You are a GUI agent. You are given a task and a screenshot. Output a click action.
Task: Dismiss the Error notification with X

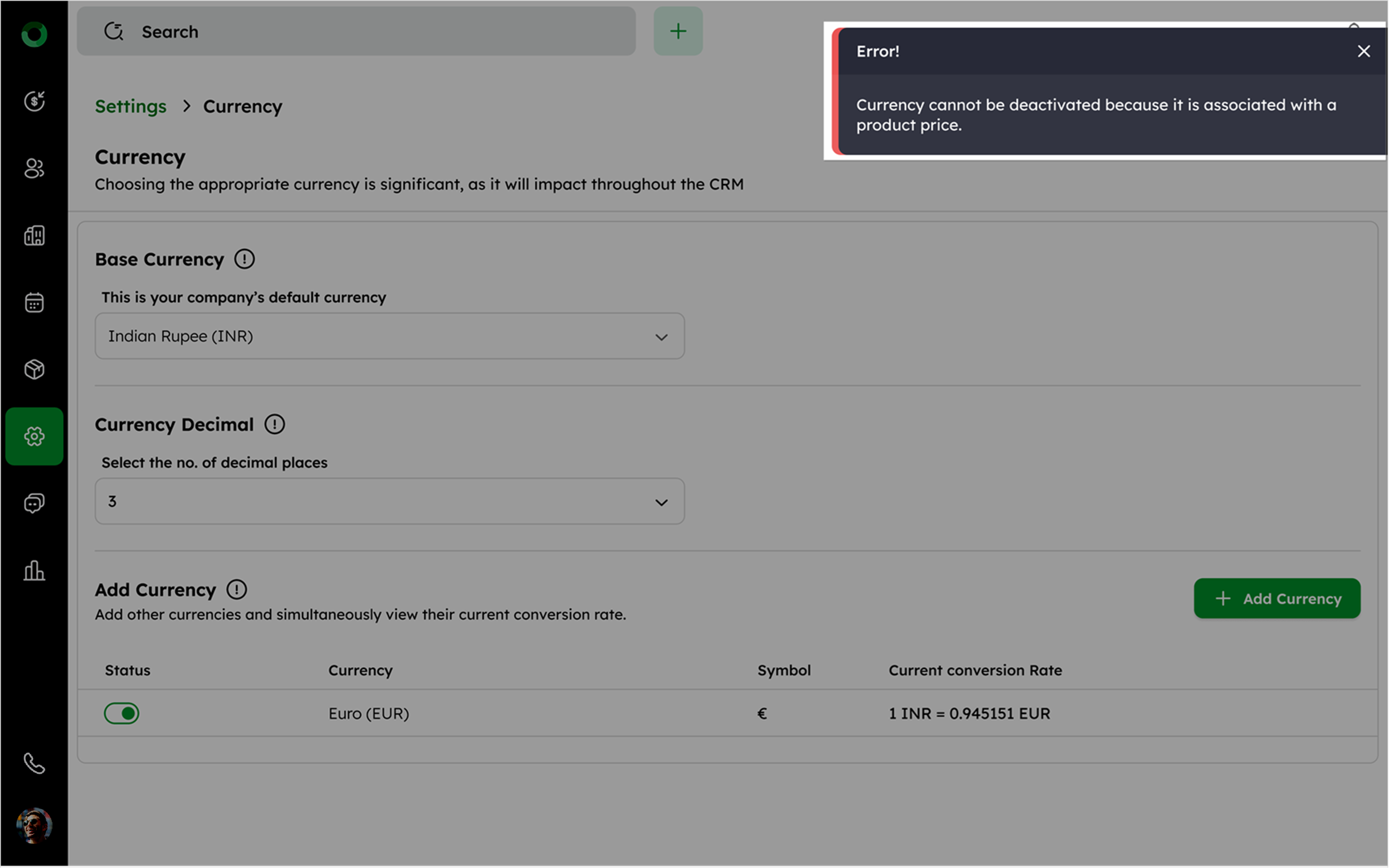coord(1363,52)
